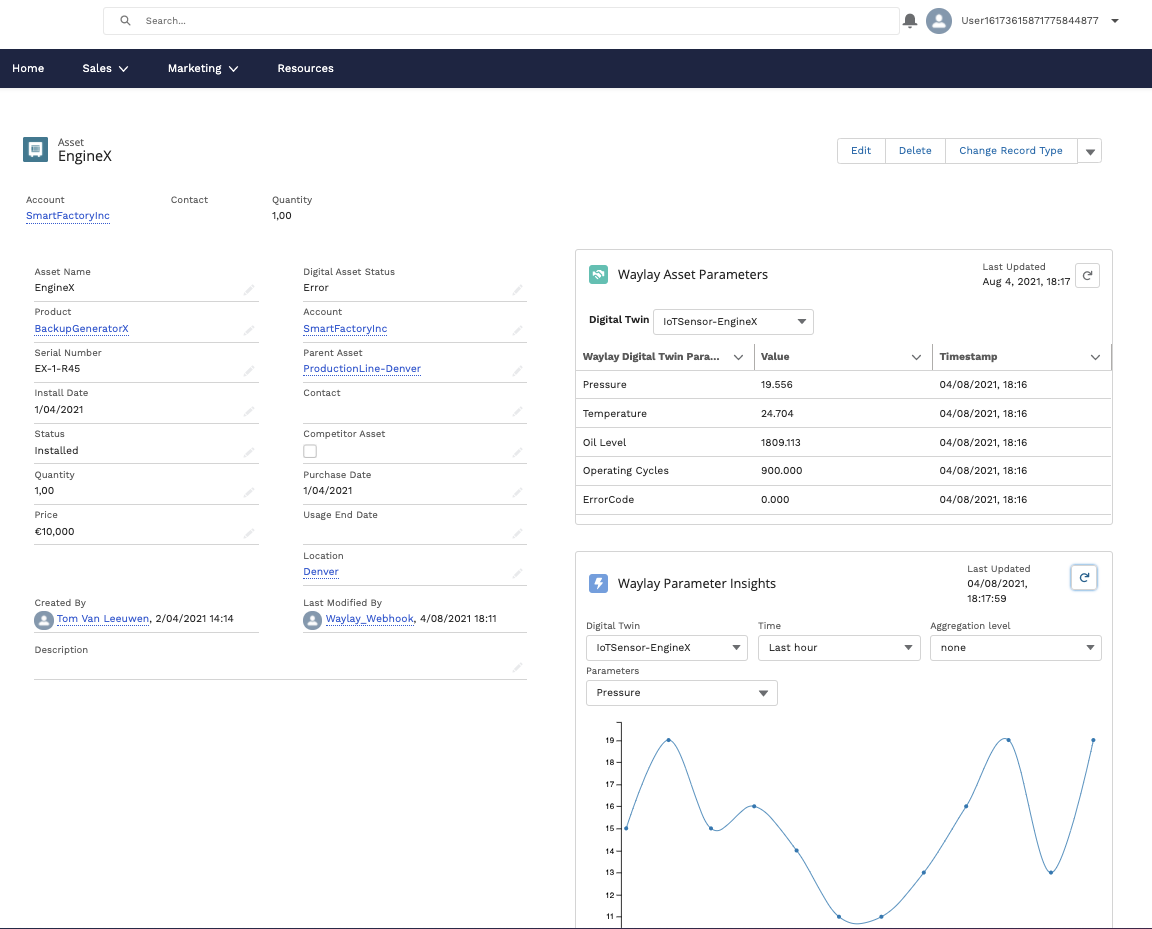Edit the Install Date field via pencil
1152x929 pixels.
coord(249,412)
